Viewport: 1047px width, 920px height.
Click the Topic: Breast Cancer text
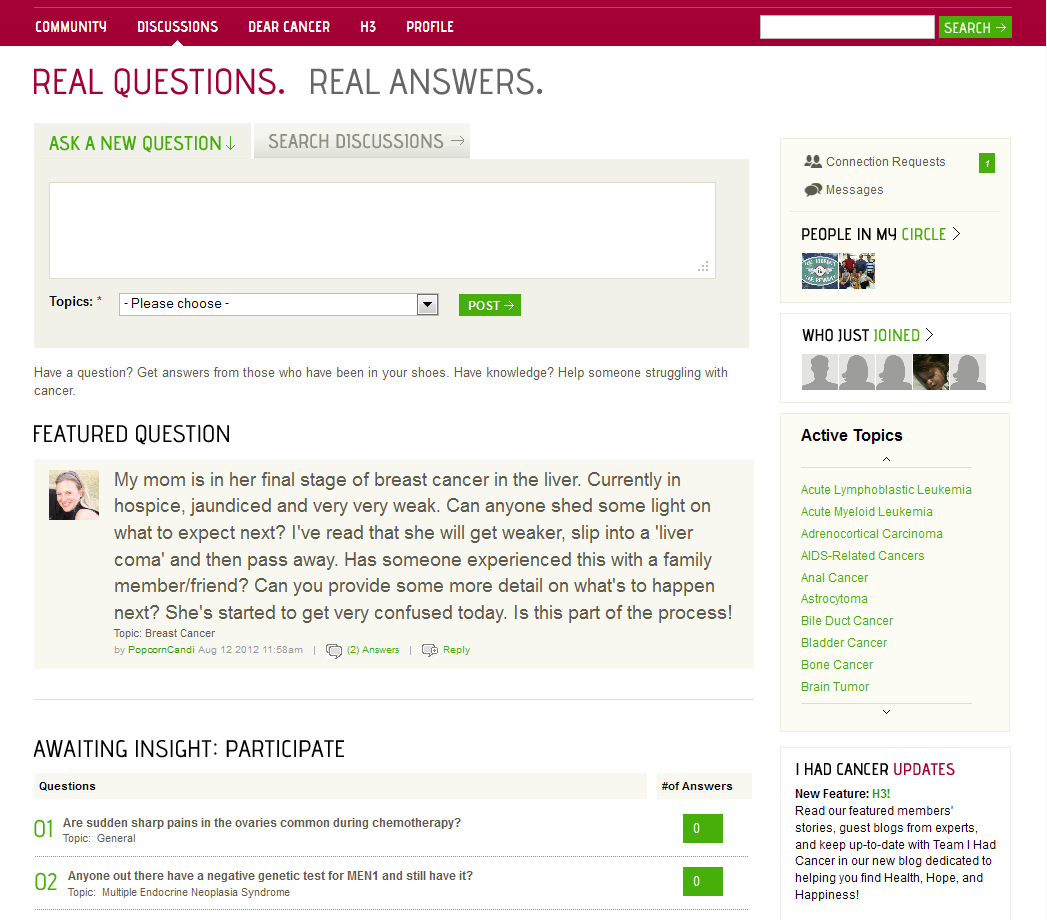[164, 633]
